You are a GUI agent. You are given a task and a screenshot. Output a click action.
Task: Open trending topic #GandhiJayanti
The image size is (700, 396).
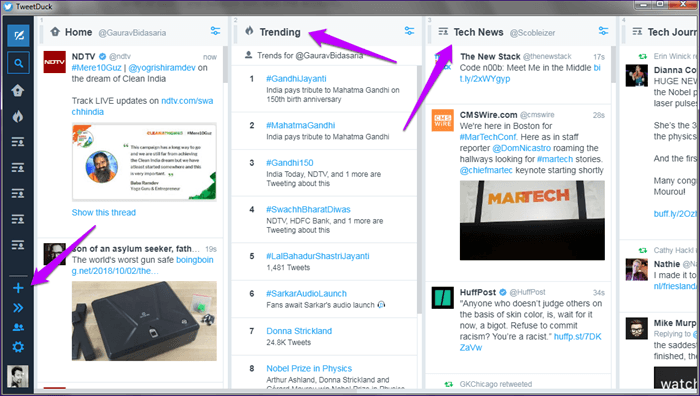click(x=296, y=79)
